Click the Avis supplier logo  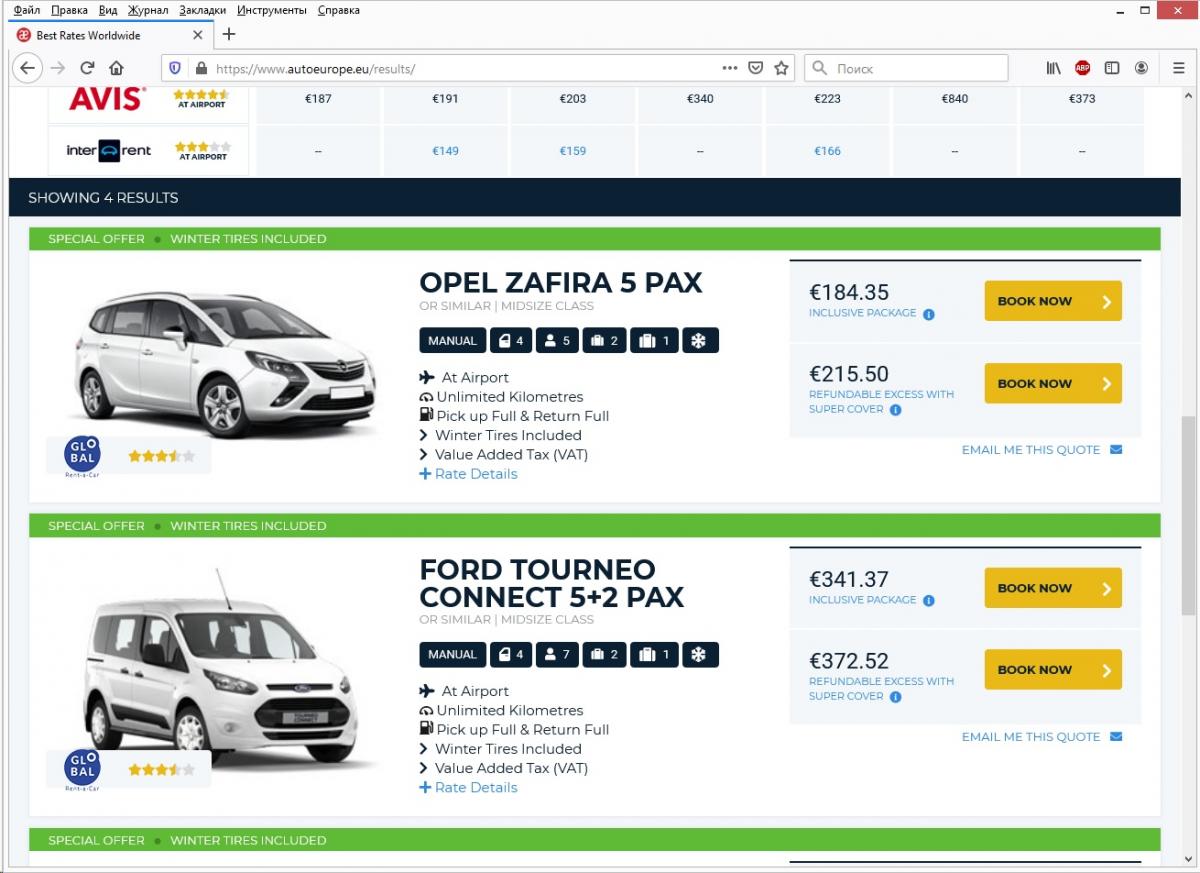click(107, 99)
